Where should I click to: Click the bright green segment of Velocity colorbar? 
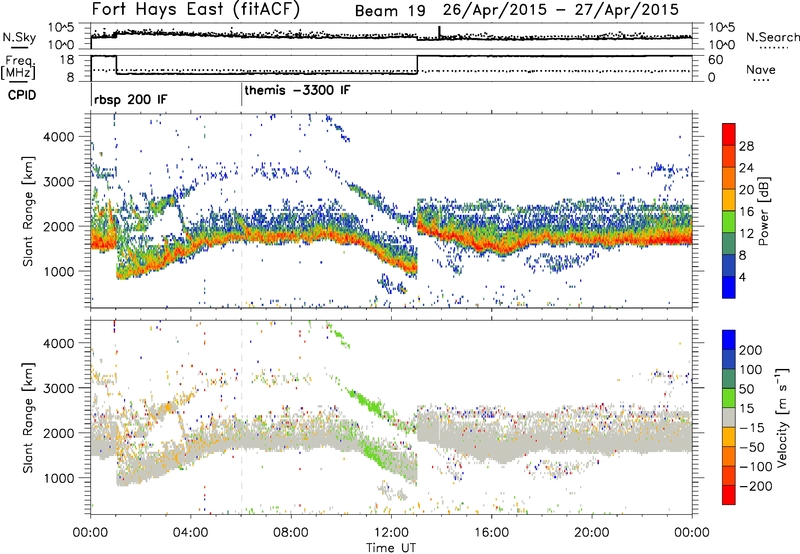[729, 398]
